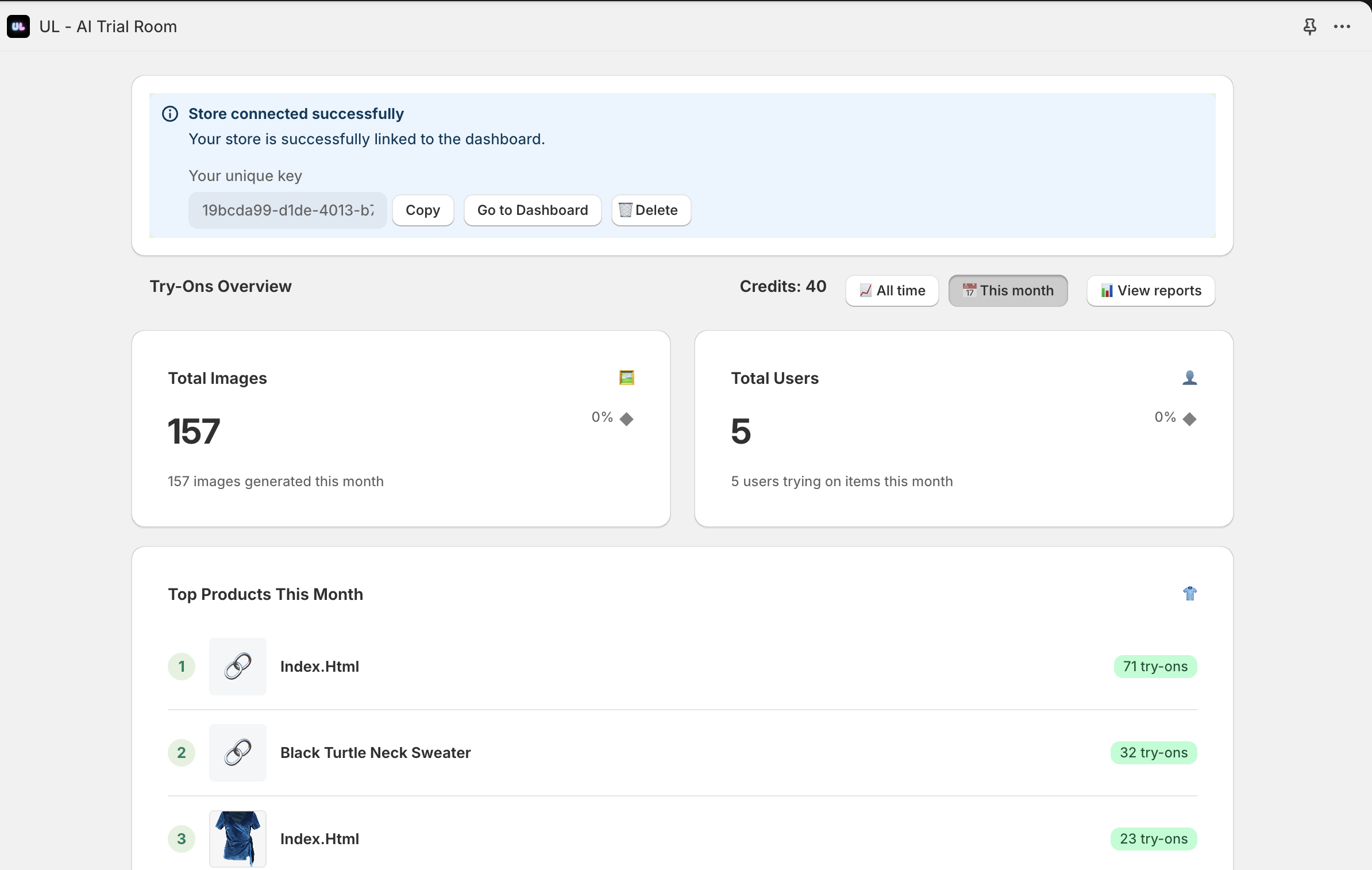The image size is (1372, 870).
Task: Click the 5 total users value
Action: point(741,431)
